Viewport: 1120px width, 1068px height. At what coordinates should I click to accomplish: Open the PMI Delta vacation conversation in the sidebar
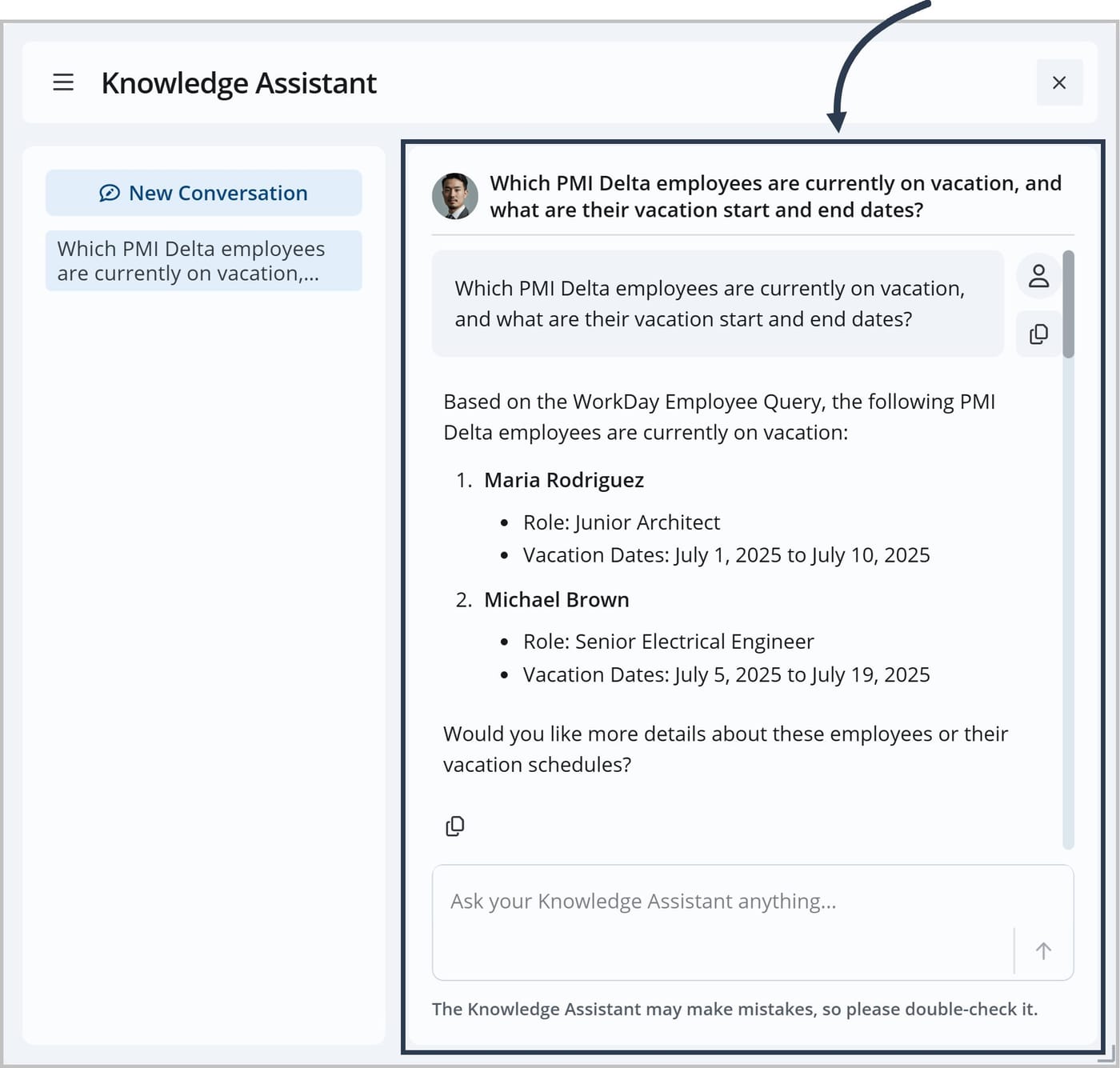pyautogui.click(x=204, y=261)
